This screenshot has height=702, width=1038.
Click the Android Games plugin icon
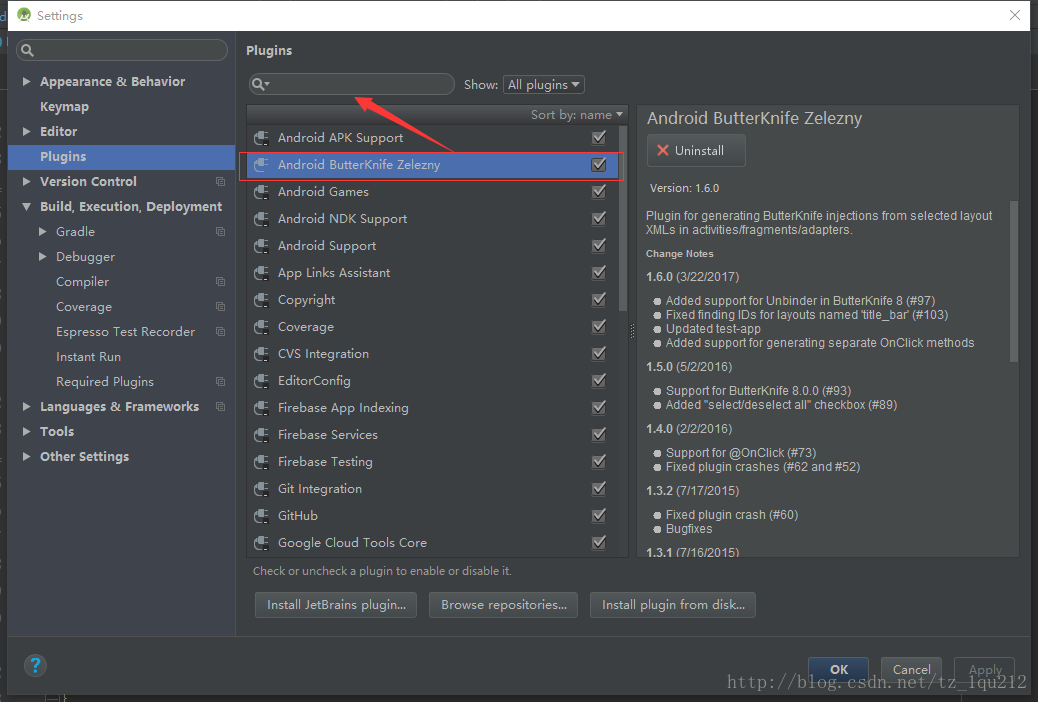click(x=261, y=192)
